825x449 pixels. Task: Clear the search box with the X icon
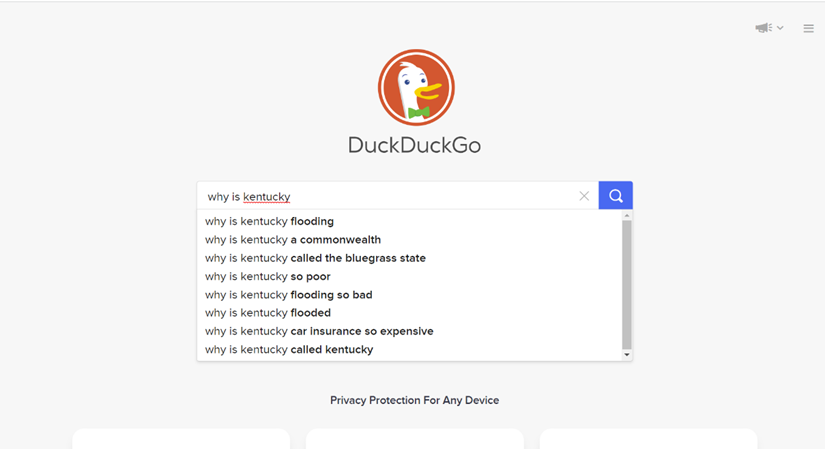click(584, 196)
